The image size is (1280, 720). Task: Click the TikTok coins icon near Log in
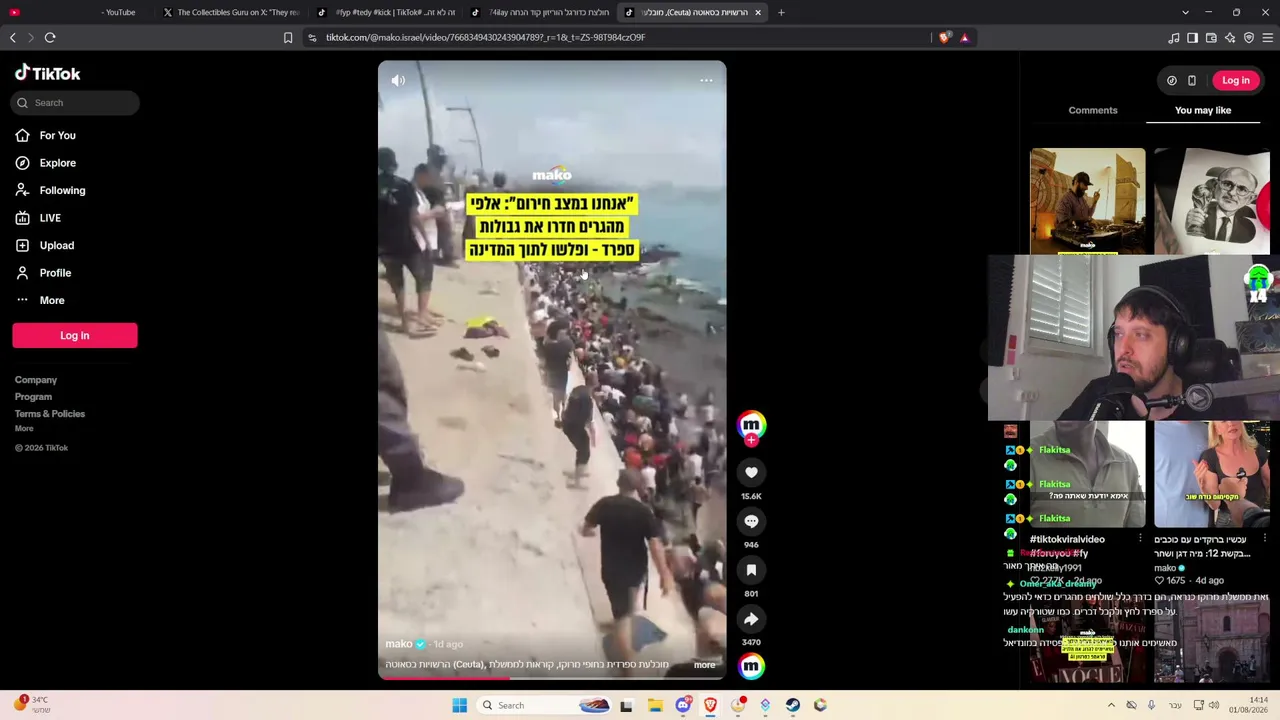click(x=1172, y=80)
